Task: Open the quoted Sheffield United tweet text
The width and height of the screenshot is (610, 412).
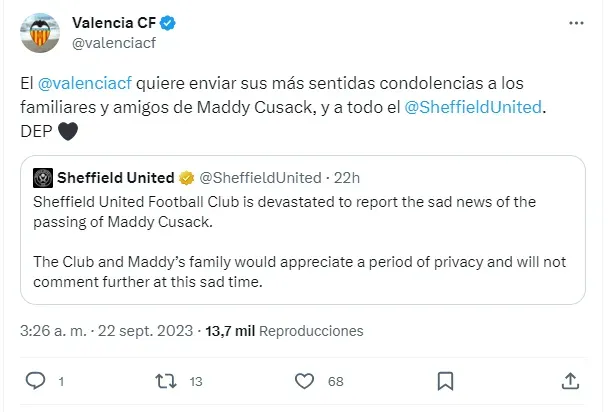Action: (x=300, y=242)
